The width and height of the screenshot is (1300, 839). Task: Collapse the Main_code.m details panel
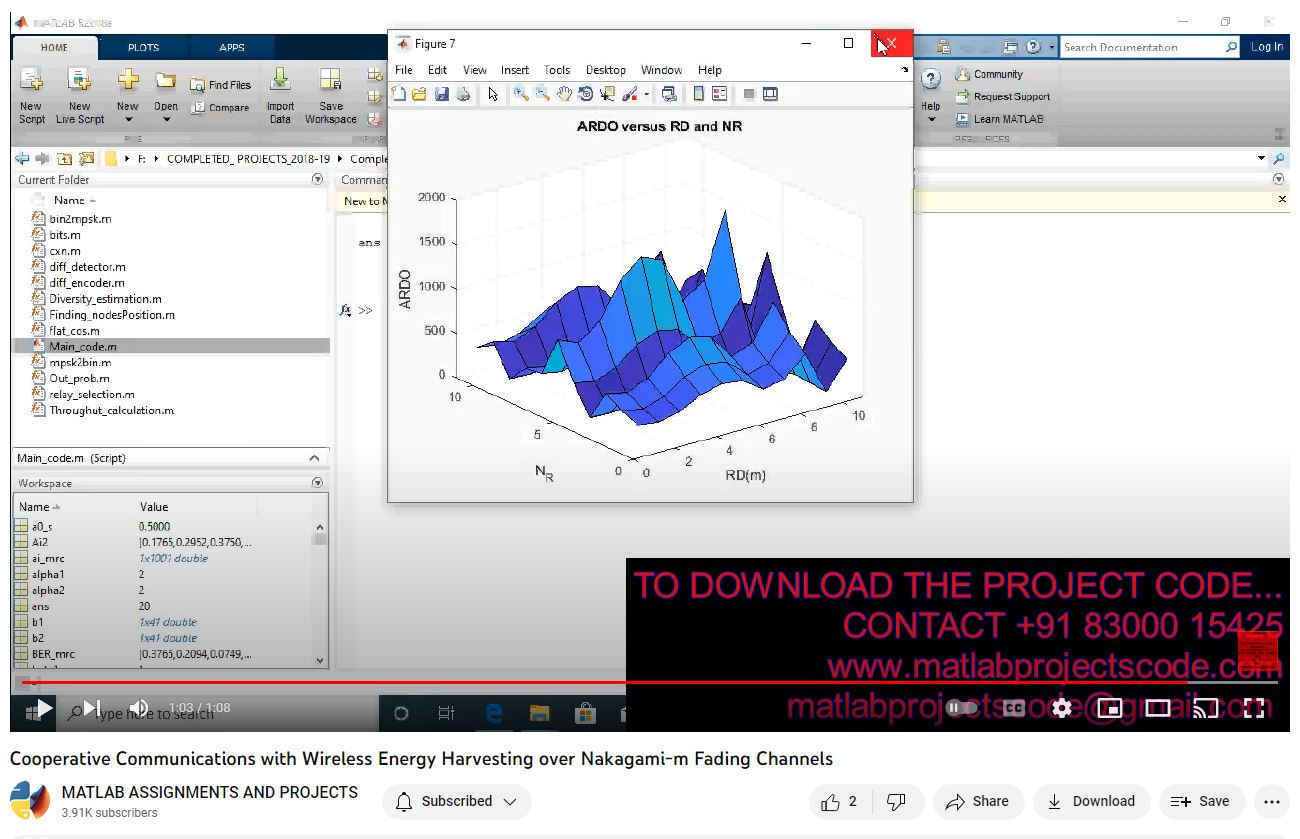point(314,458)
